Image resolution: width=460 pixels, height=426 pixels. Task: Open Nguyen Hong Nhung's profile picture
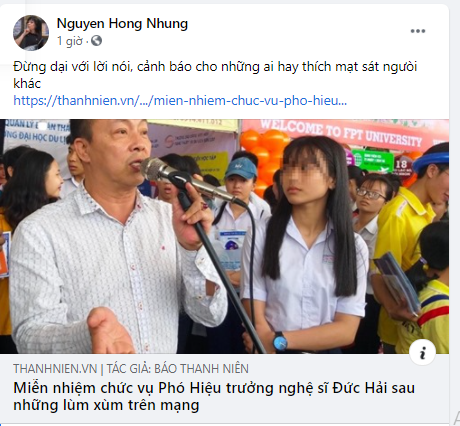click(31, 33)
